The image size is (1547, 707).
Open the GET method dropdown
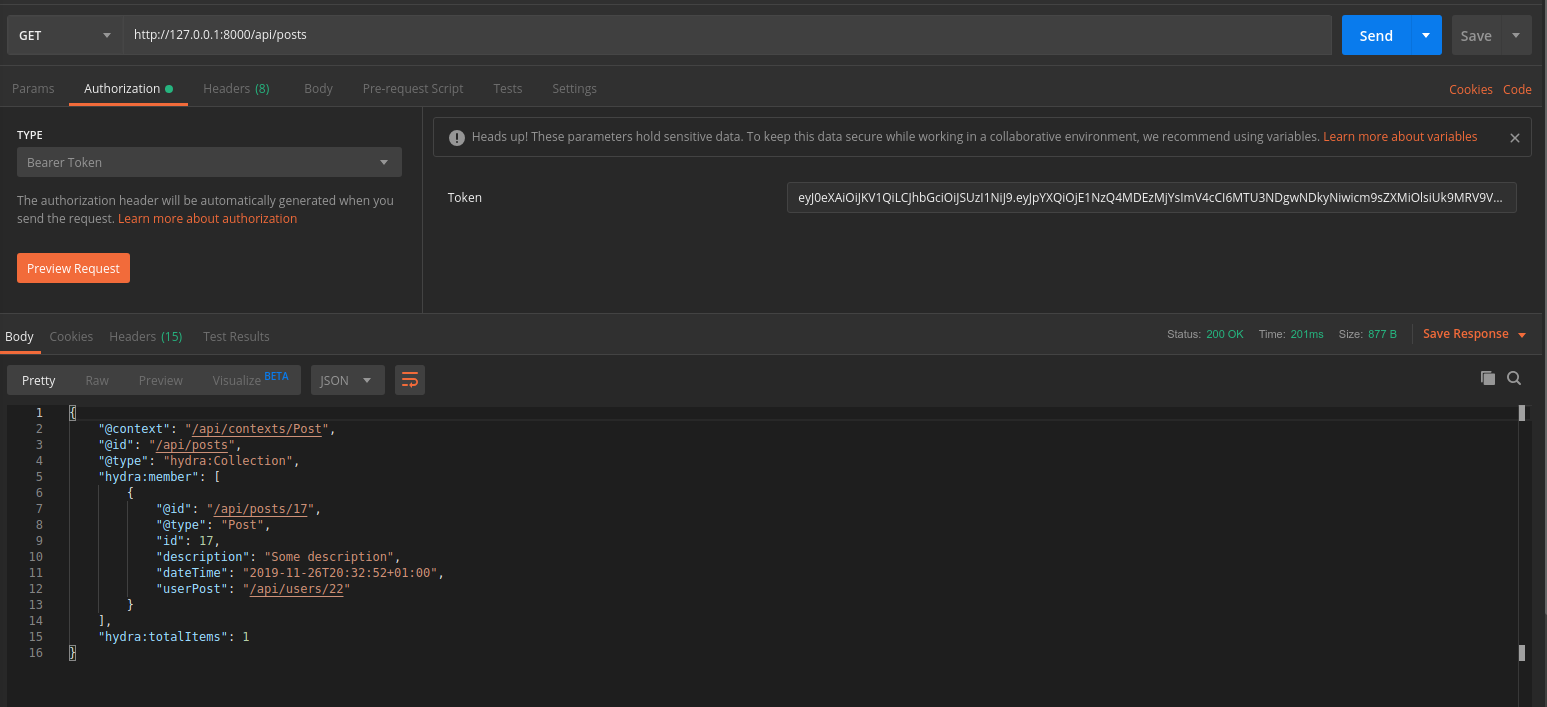(x=65, y=35)
